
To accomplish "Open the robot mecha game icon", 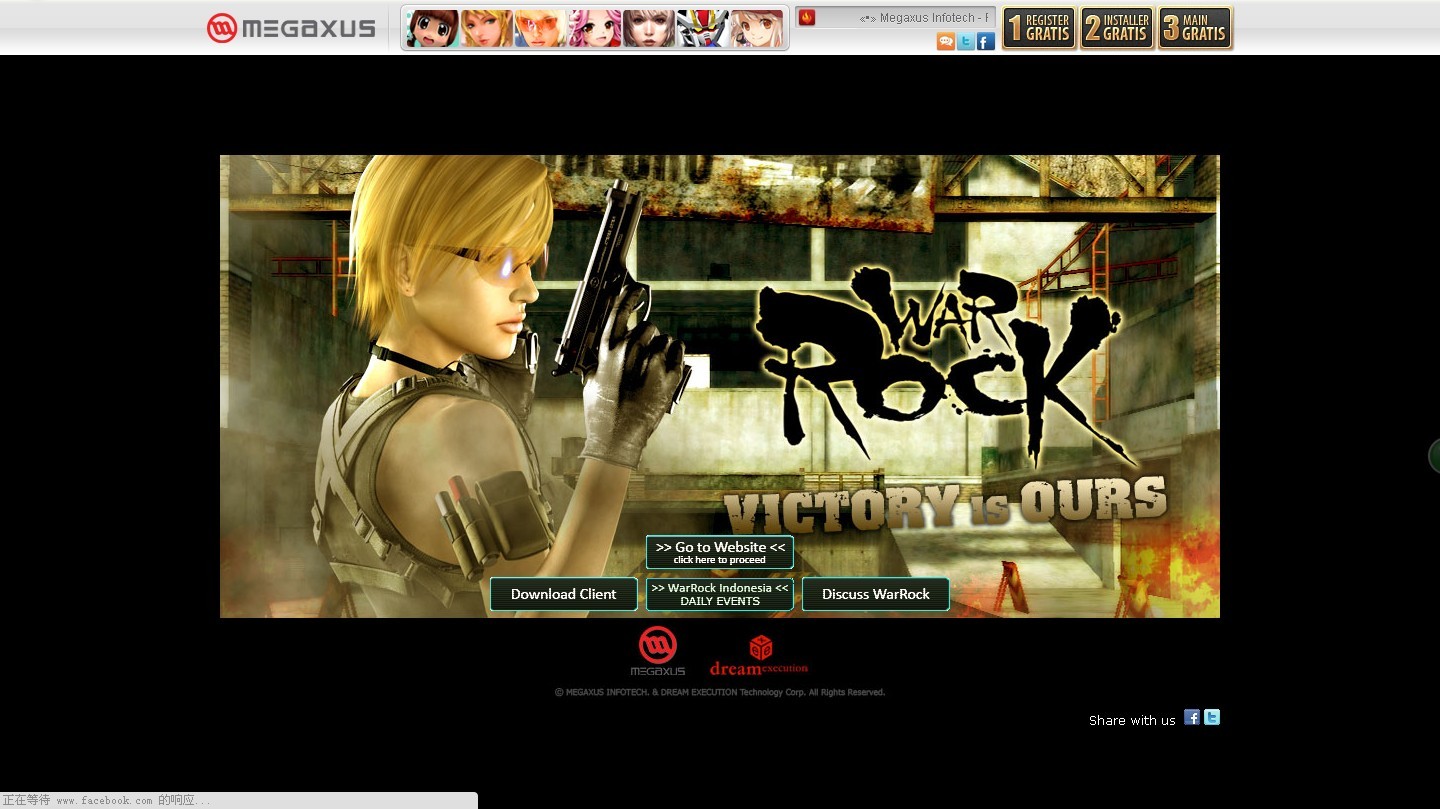I will pyautogui.click(x=703, y=28).
